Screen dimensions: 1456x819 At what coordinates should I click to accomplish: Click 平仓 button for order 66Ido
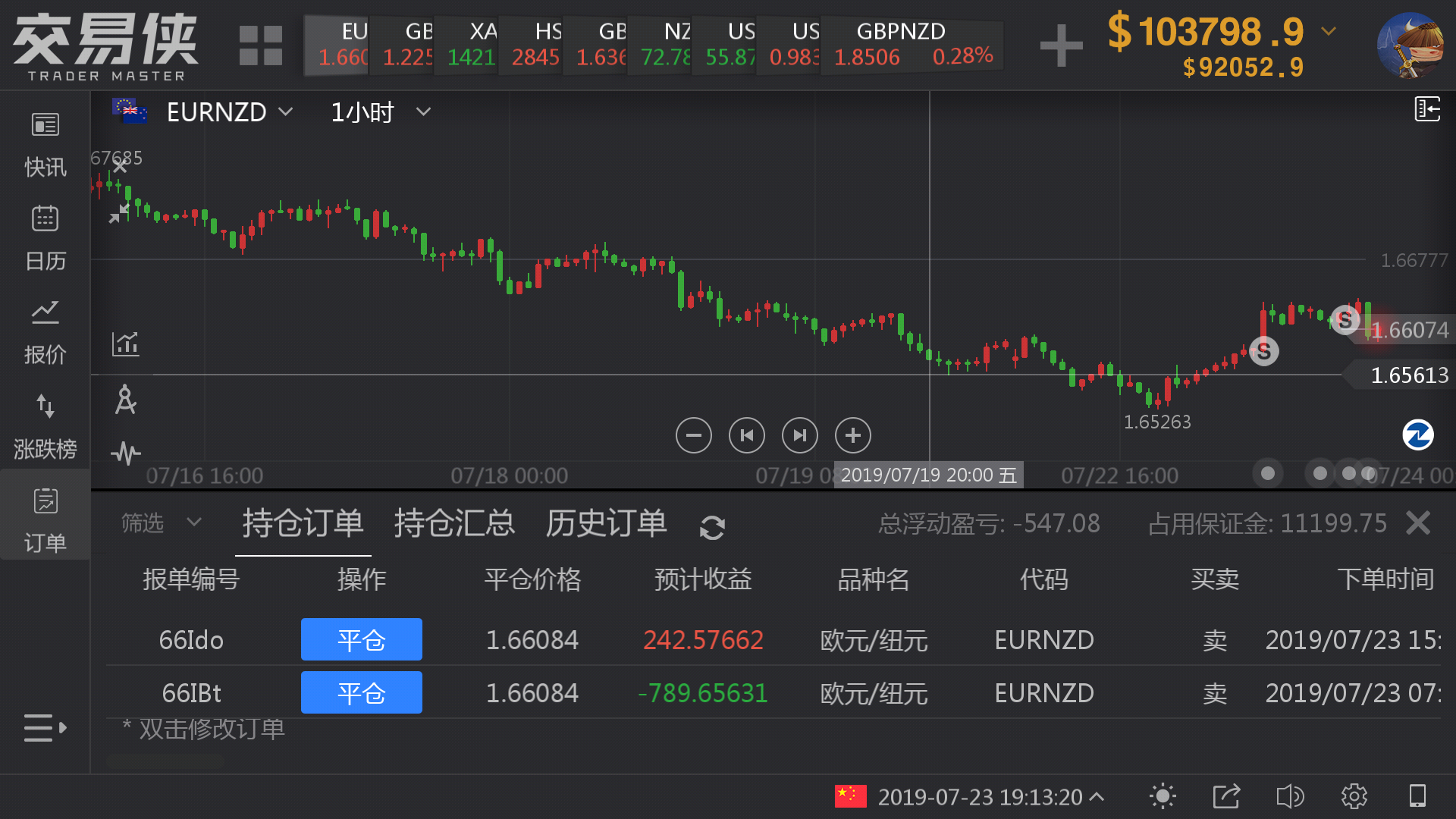click(361, 639)
